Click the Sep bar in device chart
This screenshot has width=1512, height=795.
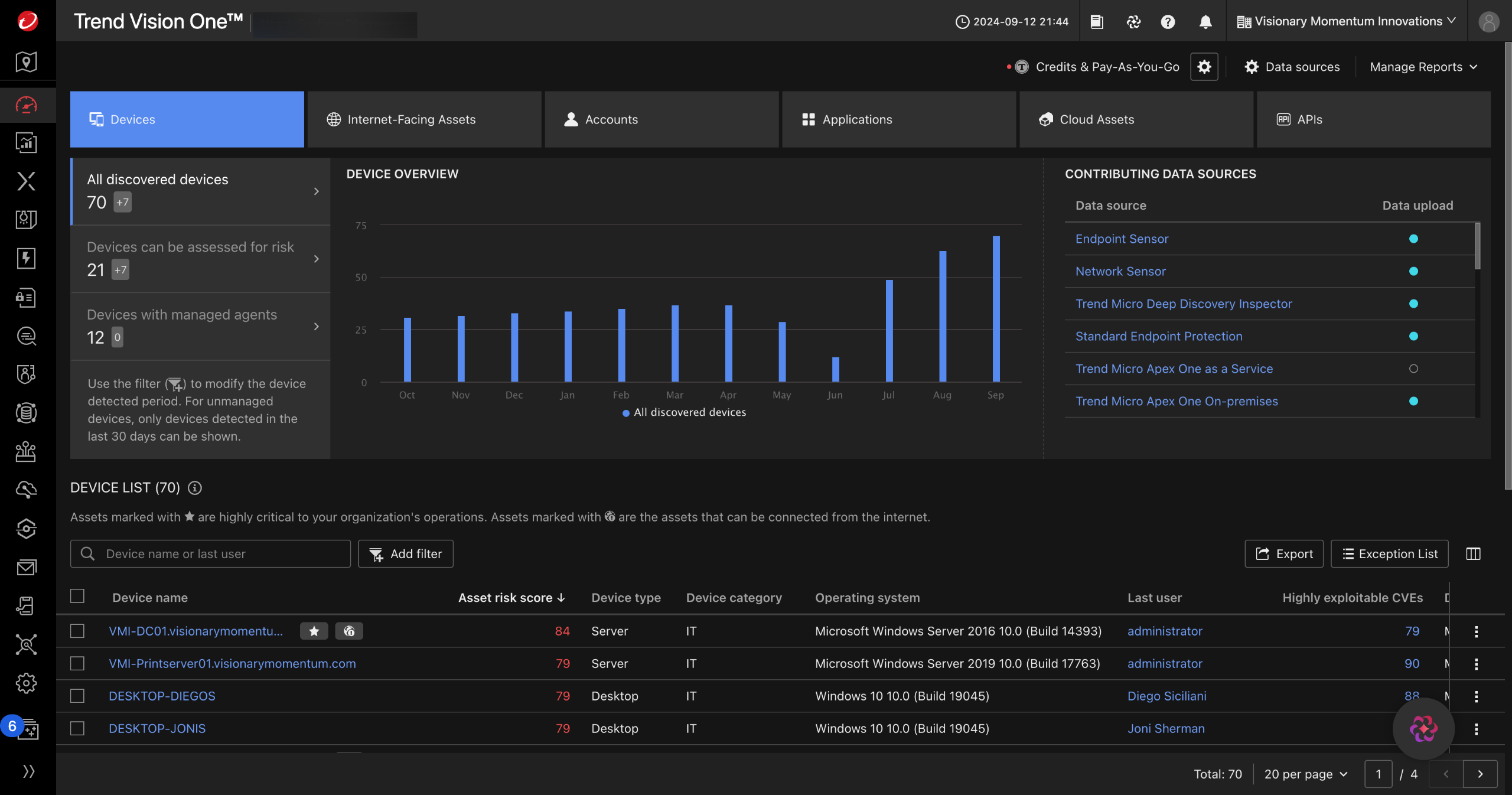(996, 309)
